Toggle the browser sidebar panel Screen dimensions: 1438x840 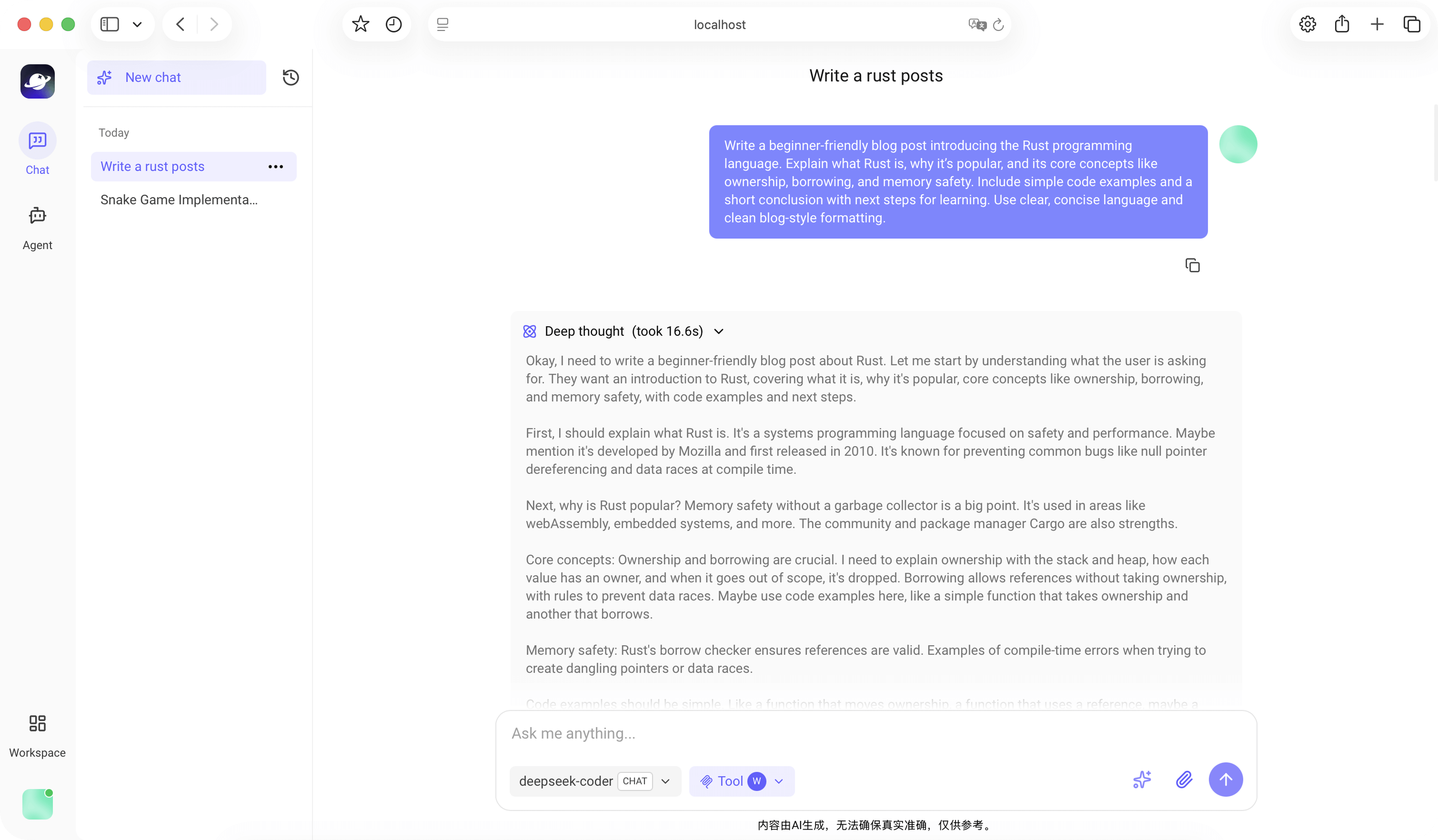click(110, 24)
